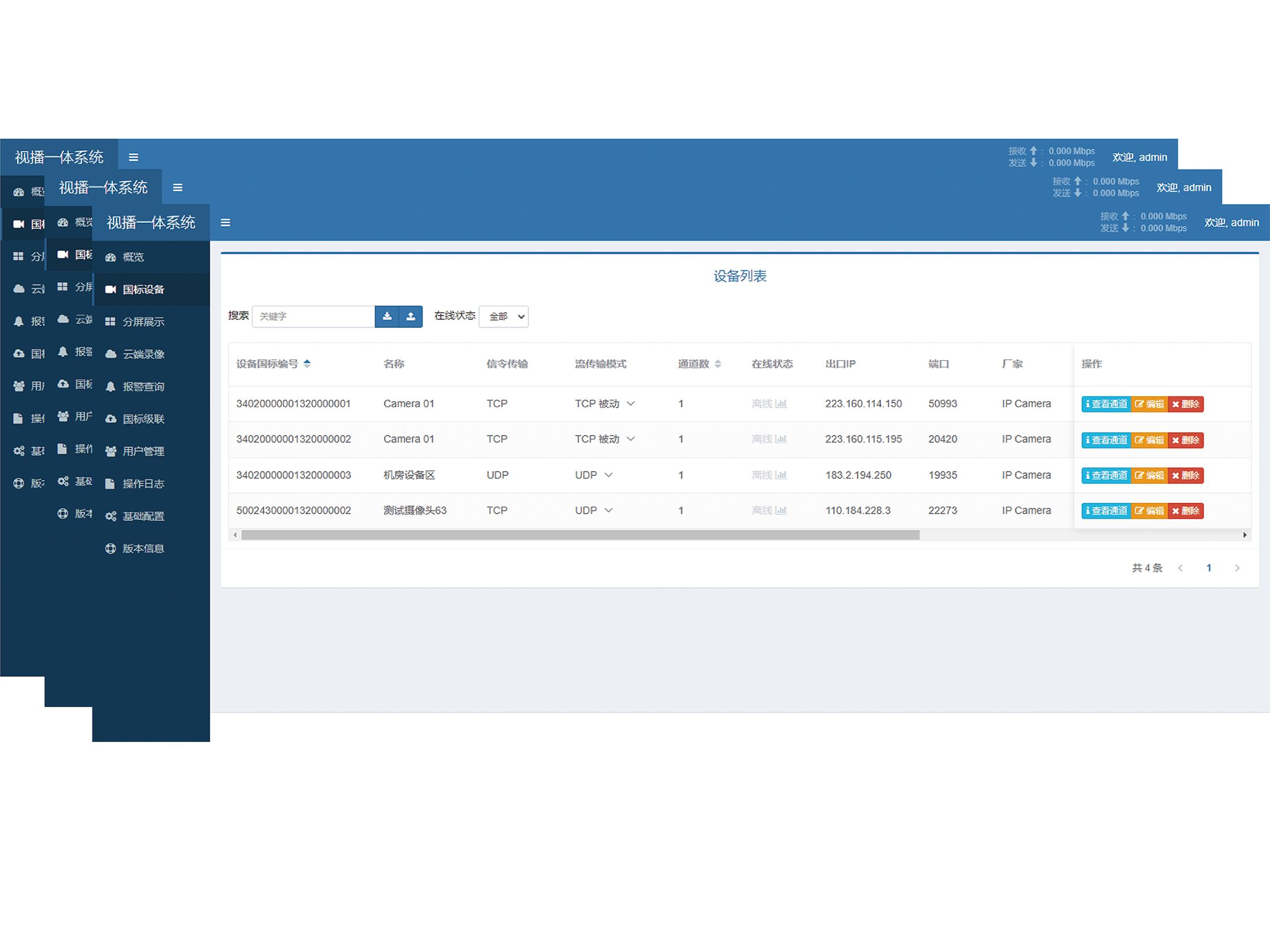Click the chart icon in the 机房设备区 status cell
The width and height of the screenshot is (1270, 952).
781,475
